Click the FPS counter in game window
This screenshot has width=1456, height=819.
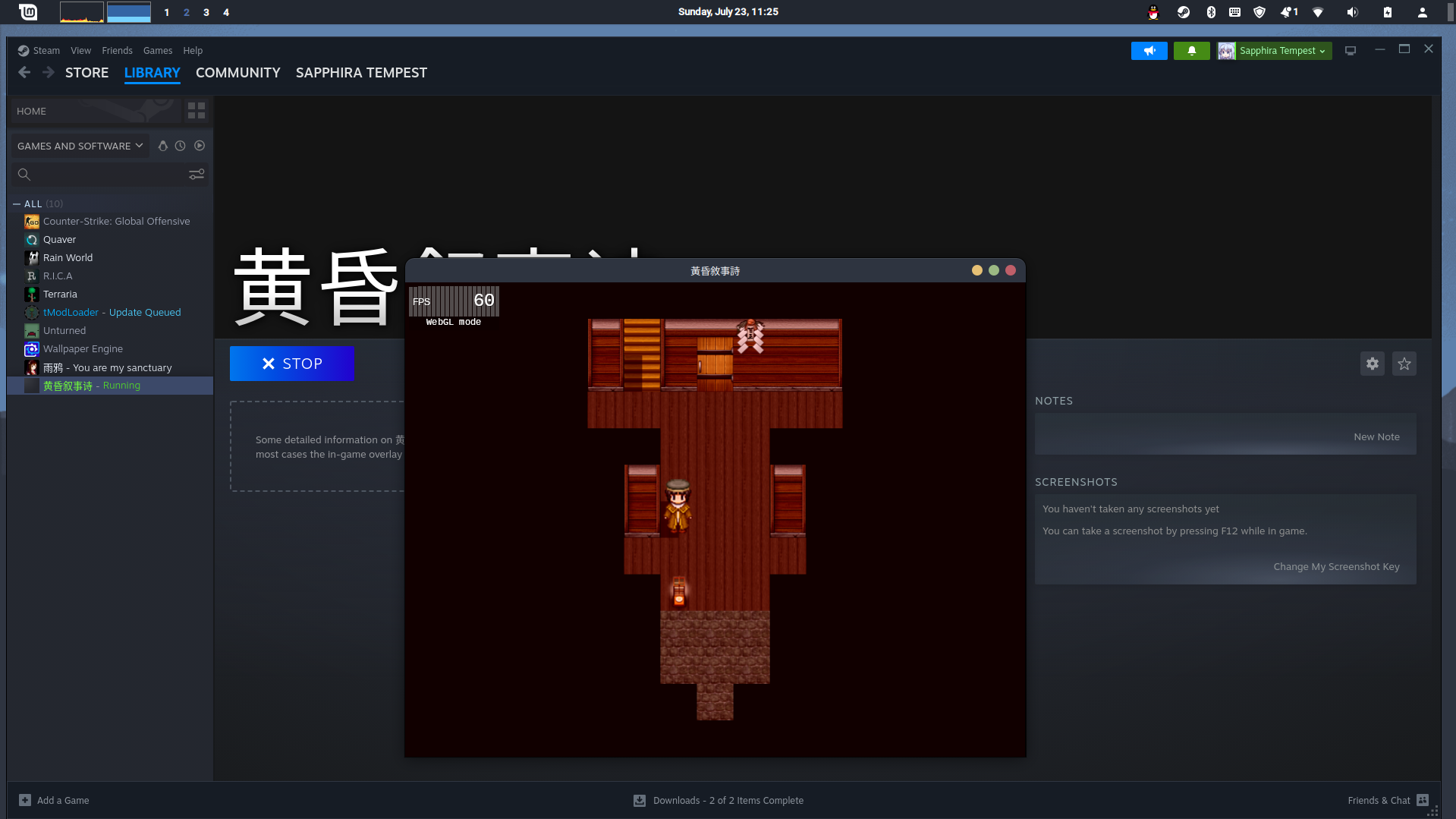[x=454, y=301]
